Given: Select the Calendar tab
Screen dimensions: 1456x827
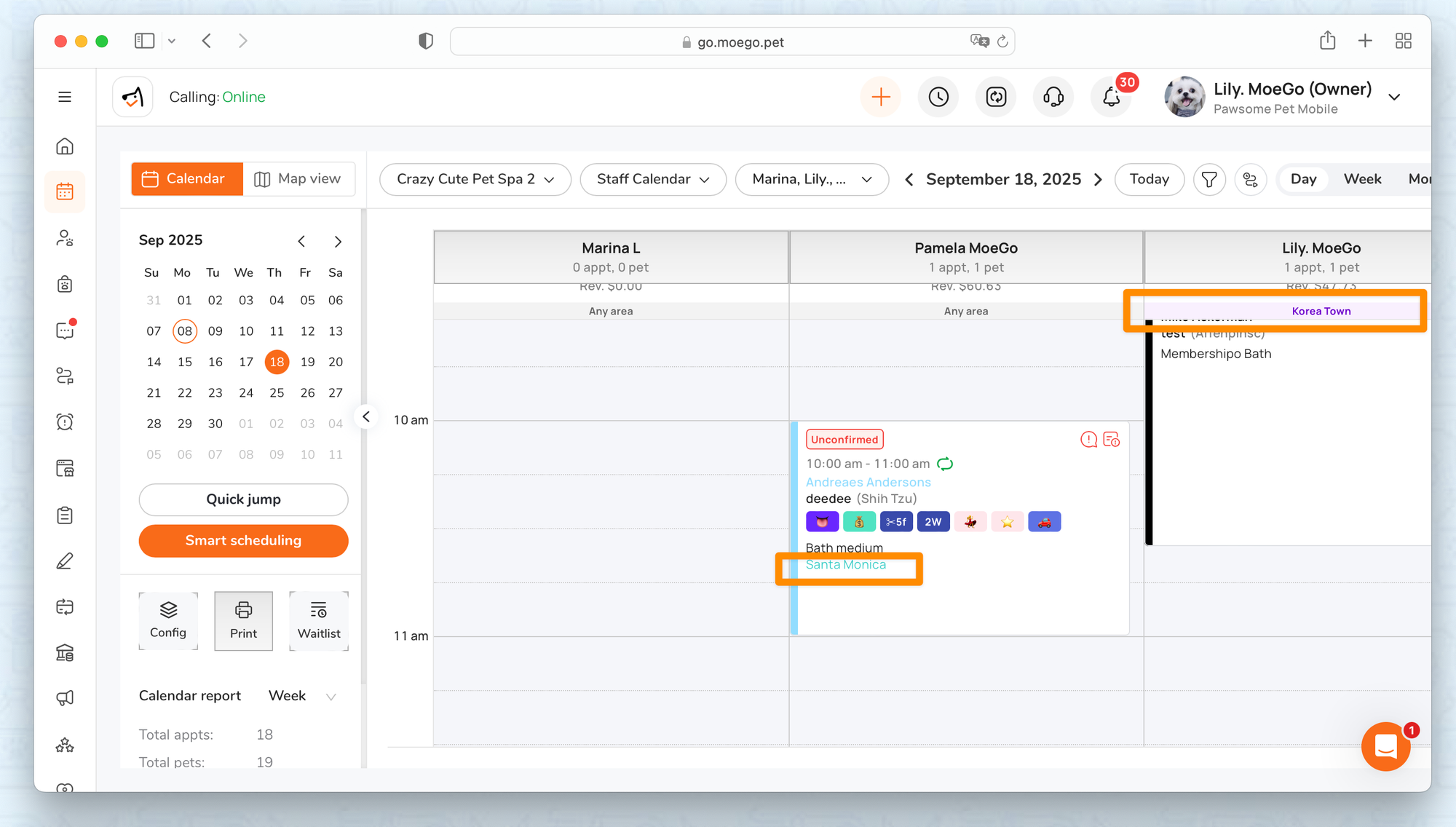Looking at the screenshot, I should coord(186,179).
